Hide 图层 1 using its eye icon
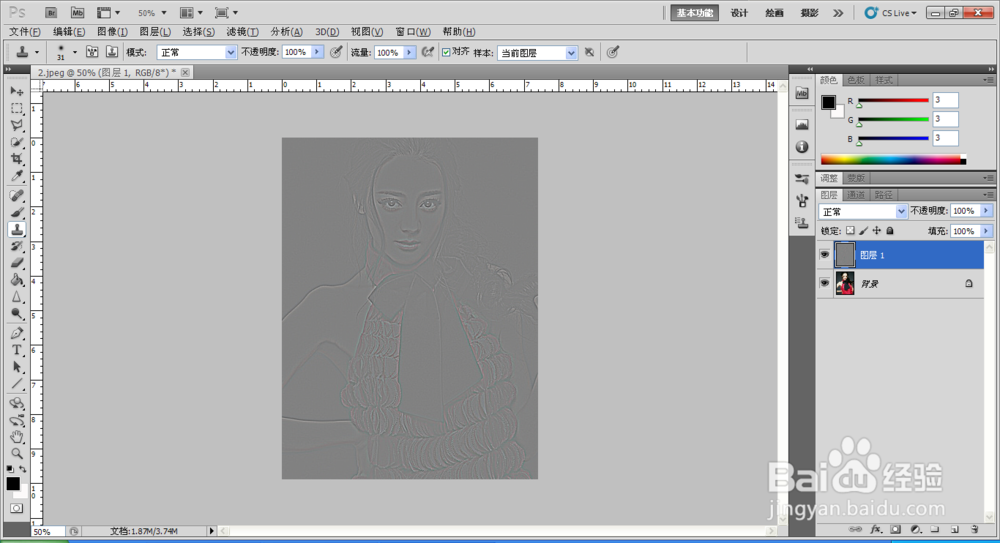Screen dimensions: 1000x543 point(825,255)
